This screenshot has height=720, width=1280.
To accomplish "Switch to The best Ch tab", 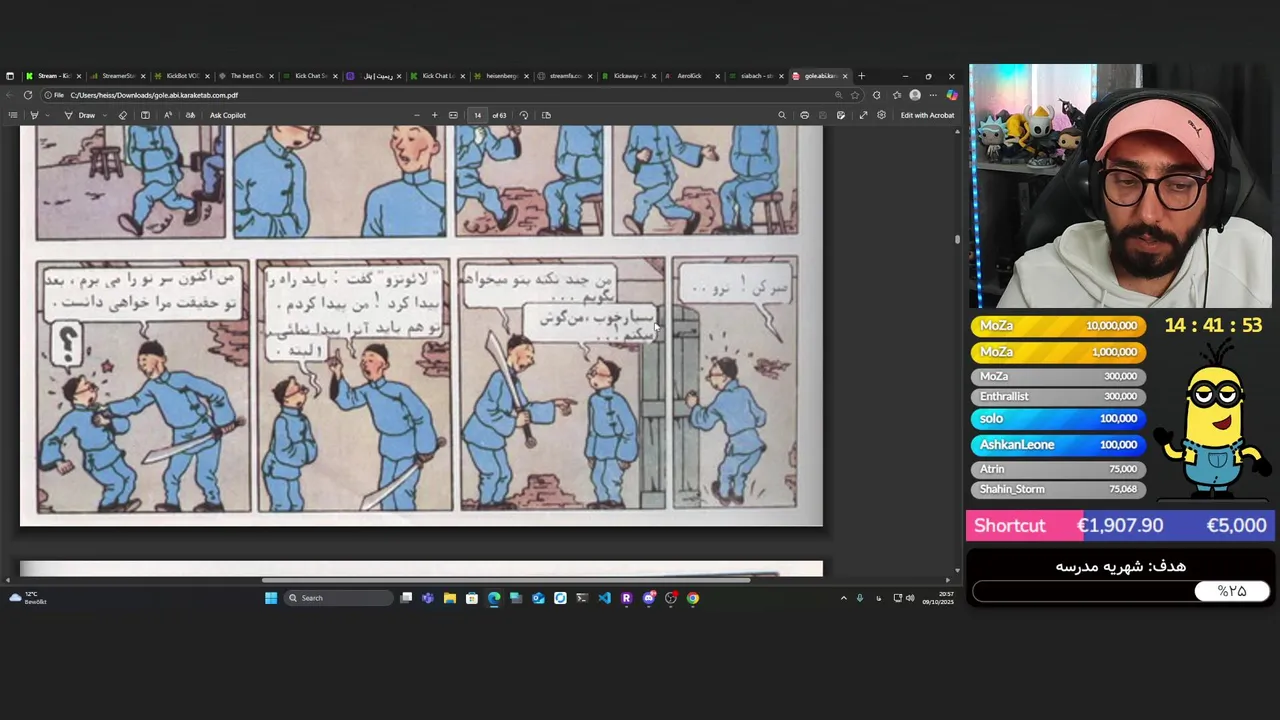I will coord(246,76).
